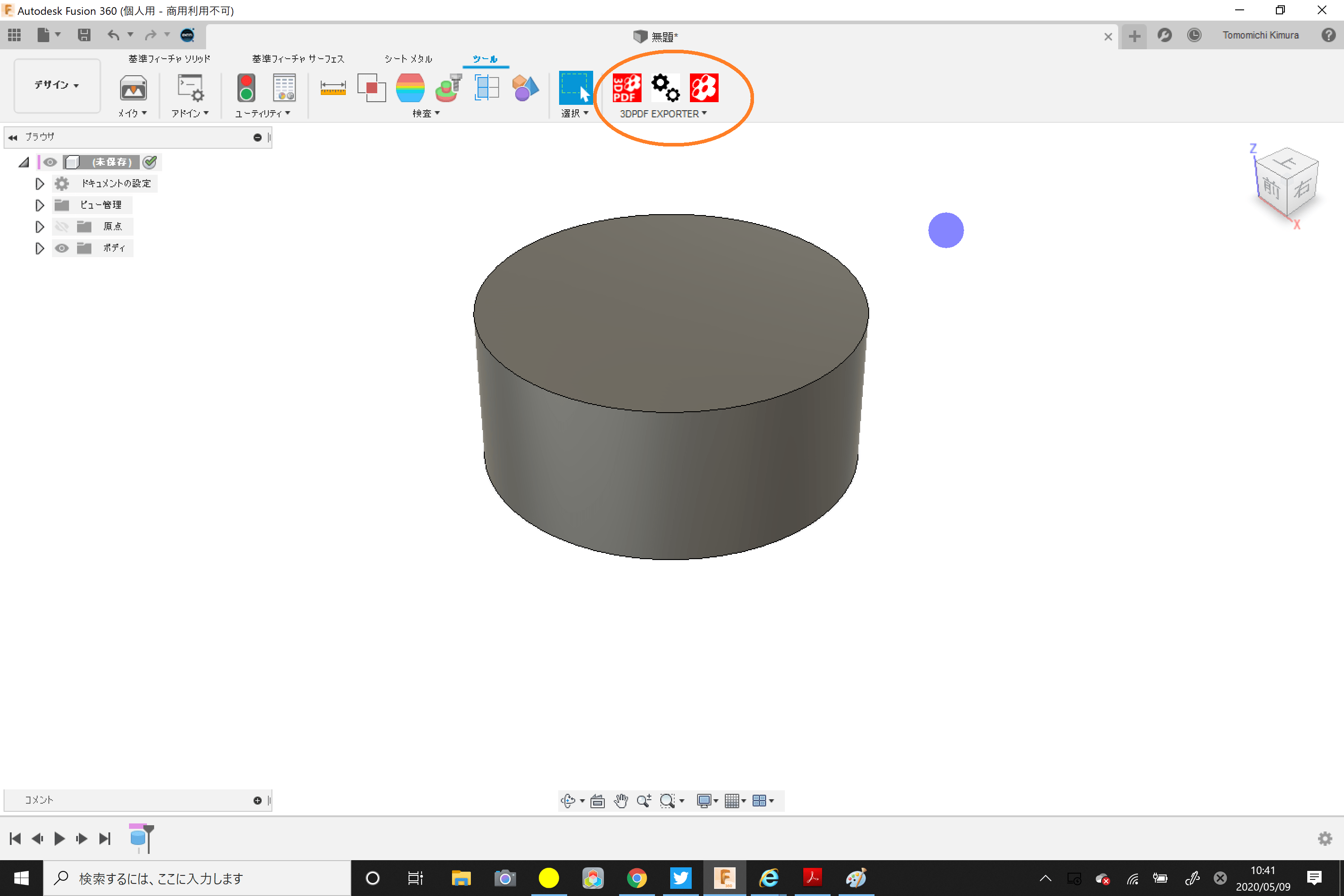Open the 3D Print make icon
The height and width of the screenshot is (896, 1344).
pyautogui.click(x=133, y=88)
